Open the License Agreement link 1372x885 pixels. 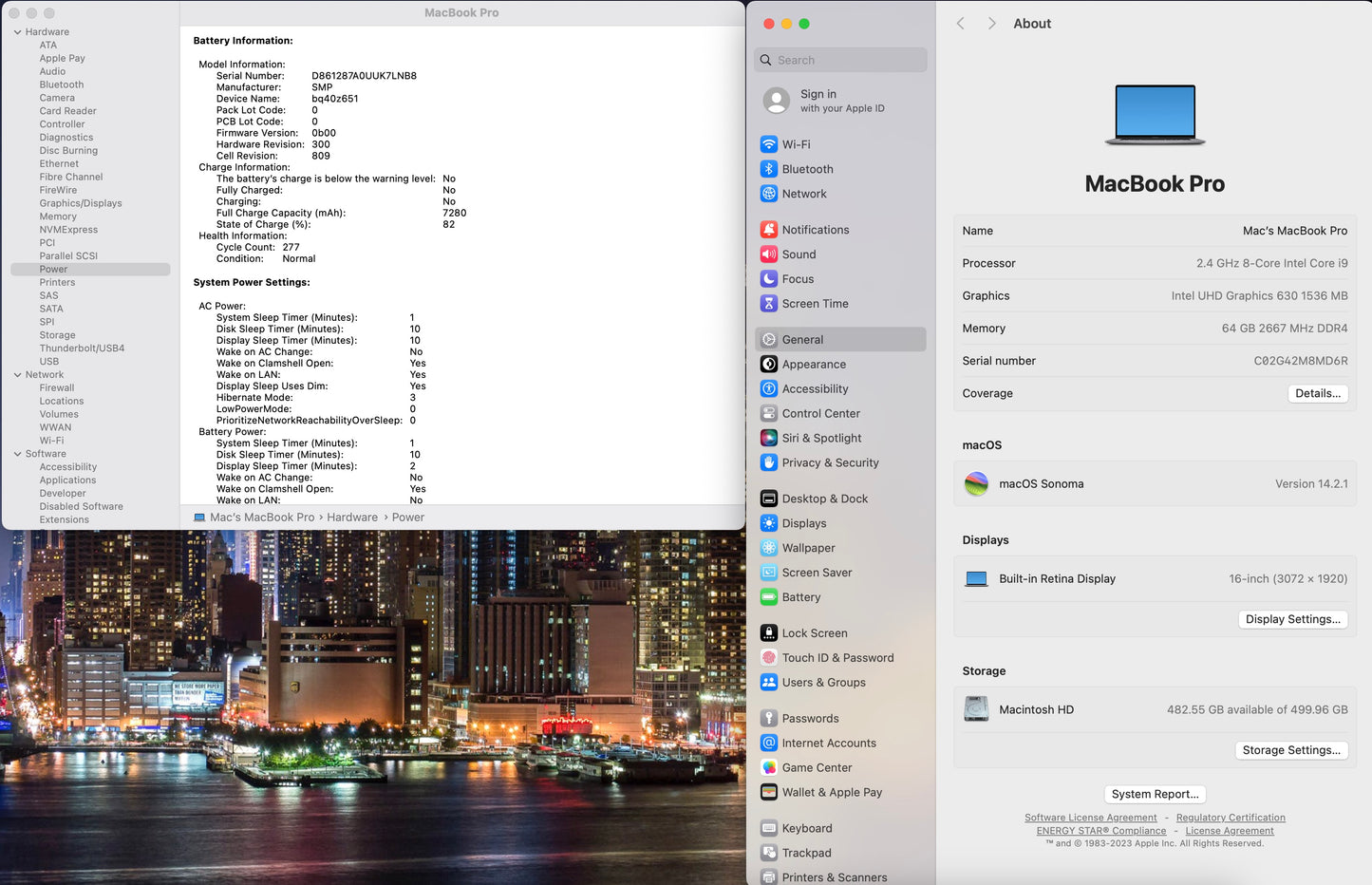coord(1230,831)
